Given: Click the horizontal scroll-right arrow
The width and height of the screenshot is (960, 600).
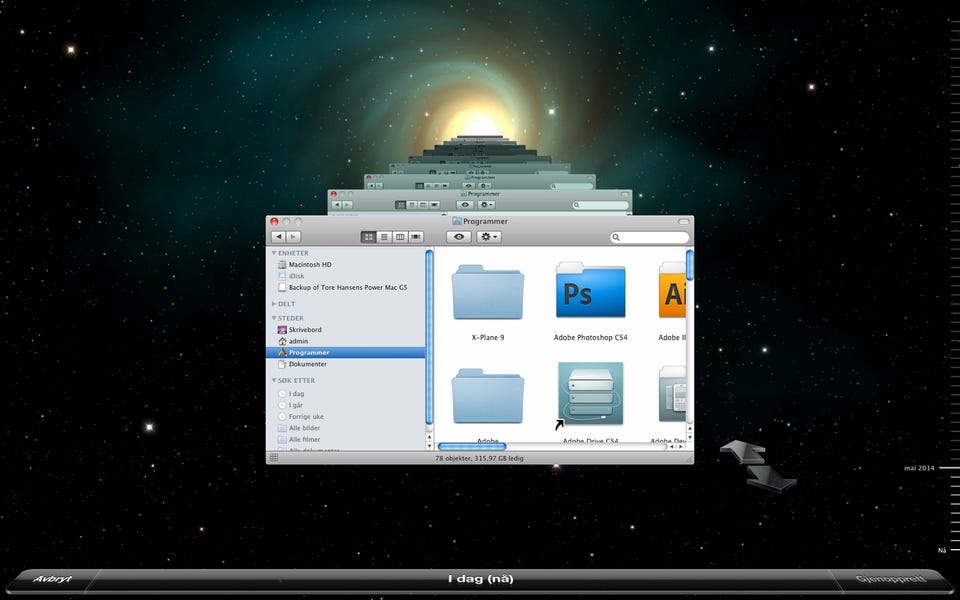Looking at the screenshot, I should click(x=681, y=446).
